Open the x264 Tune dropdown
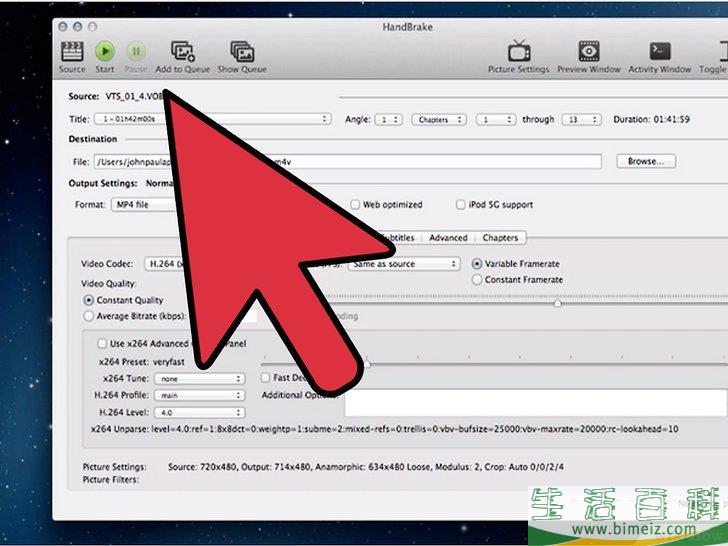The width and height of the screenshot is (728, 546). pos(200,379)
